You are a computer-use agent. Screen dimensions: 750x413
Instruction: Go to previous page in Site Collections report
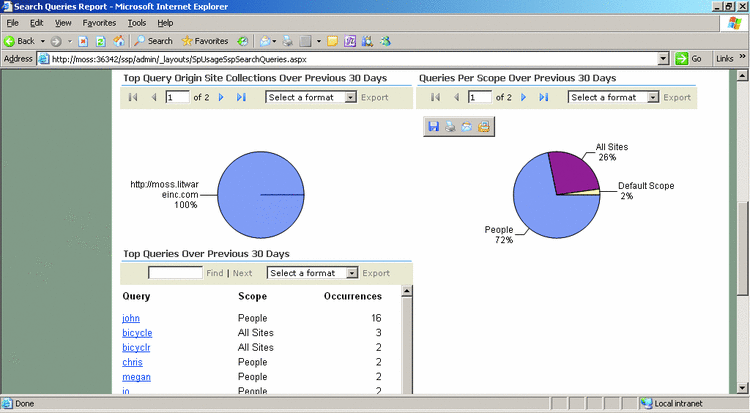(154, 97)
